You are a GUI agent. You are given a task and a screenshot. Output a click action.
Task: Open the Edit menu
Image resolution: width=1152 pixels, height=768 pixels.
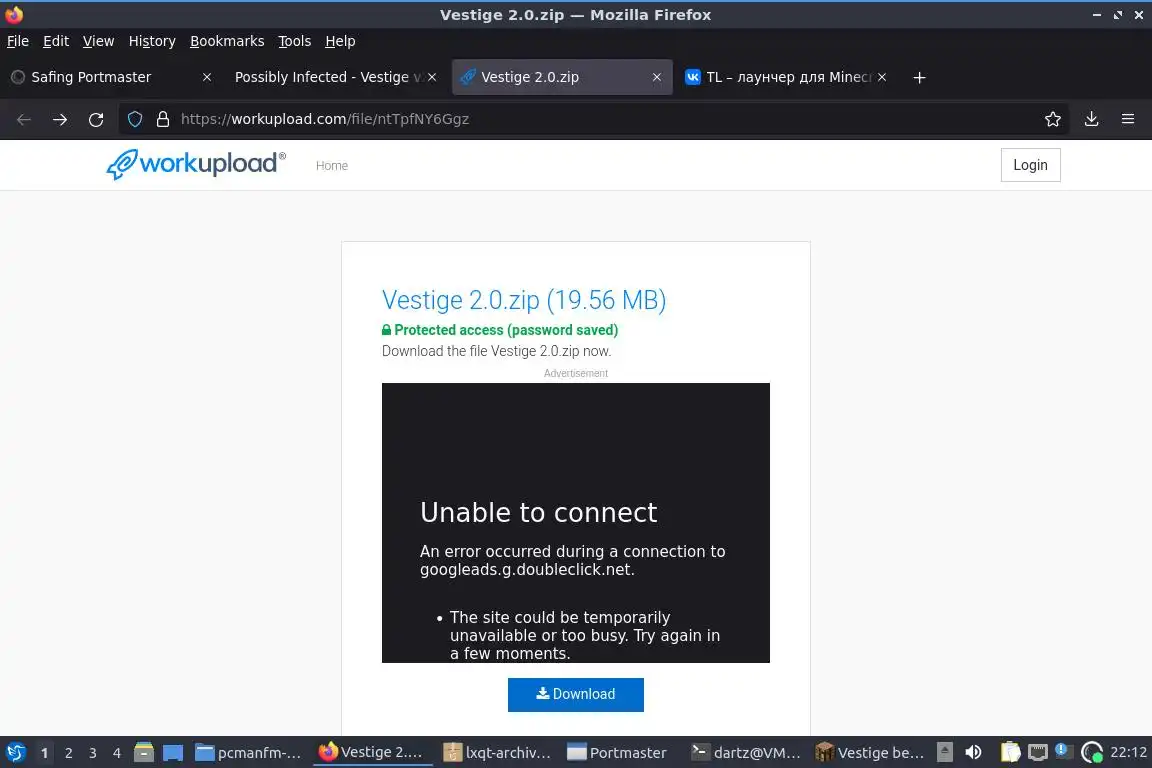click(56, 41)
